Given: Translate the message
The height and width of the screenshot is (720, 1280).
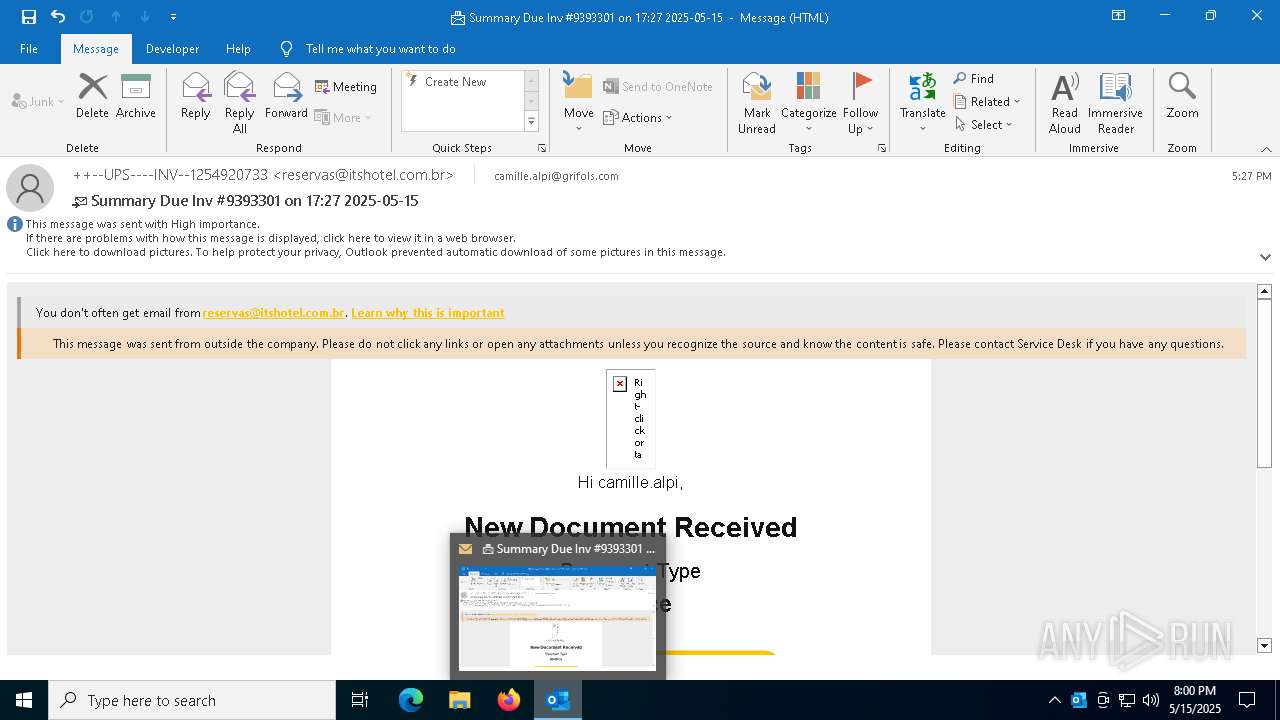Looking at the screenshot, I should click(922, 103).
